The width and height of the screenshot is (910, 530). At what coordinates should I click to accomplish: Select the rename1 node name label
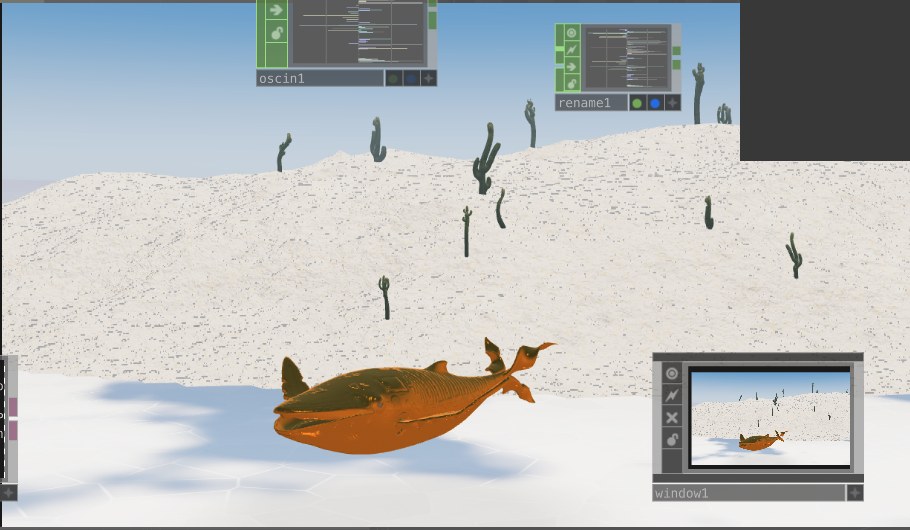[x=591, y=103]
